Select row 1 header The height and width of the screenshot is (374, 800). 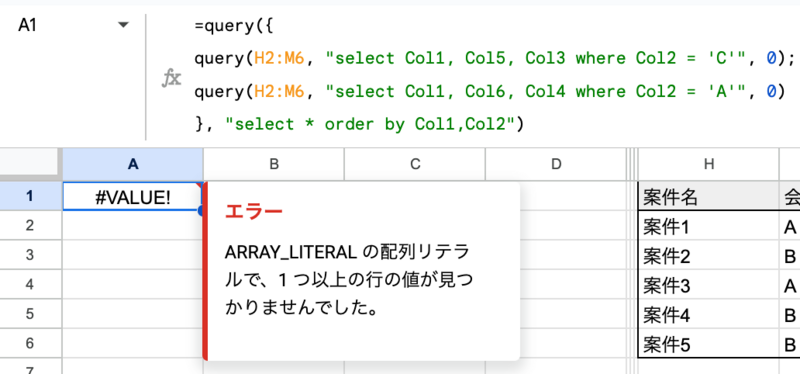[31, 195]
